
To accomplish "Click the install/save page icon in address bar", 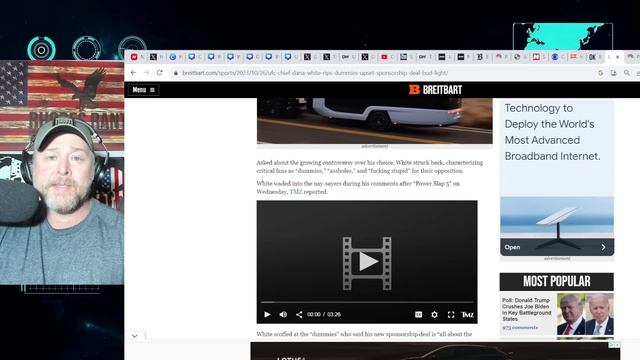I will pos(613,73).
